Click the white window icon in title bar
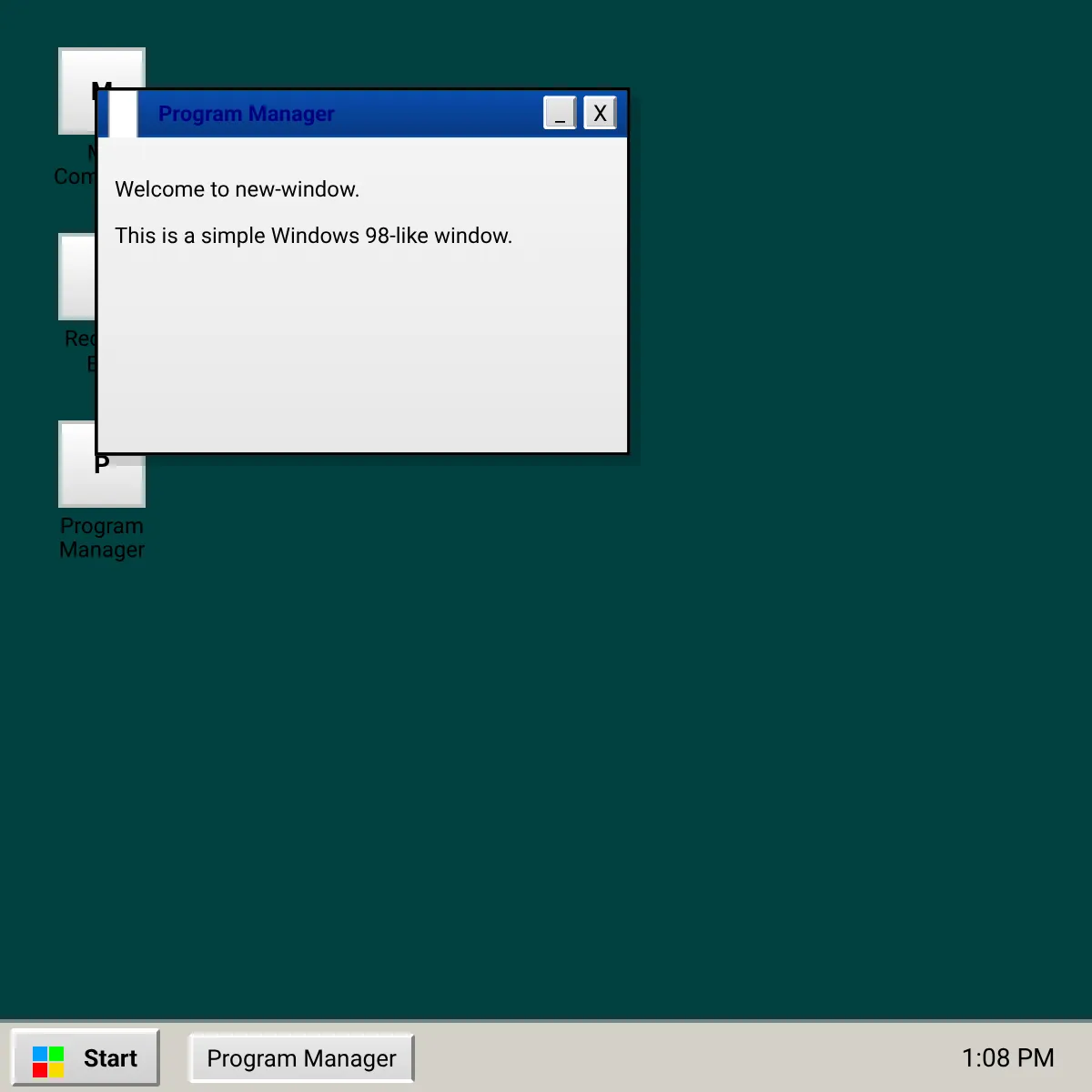Viewport: 1092px width, 1092px height. [123, 114]
